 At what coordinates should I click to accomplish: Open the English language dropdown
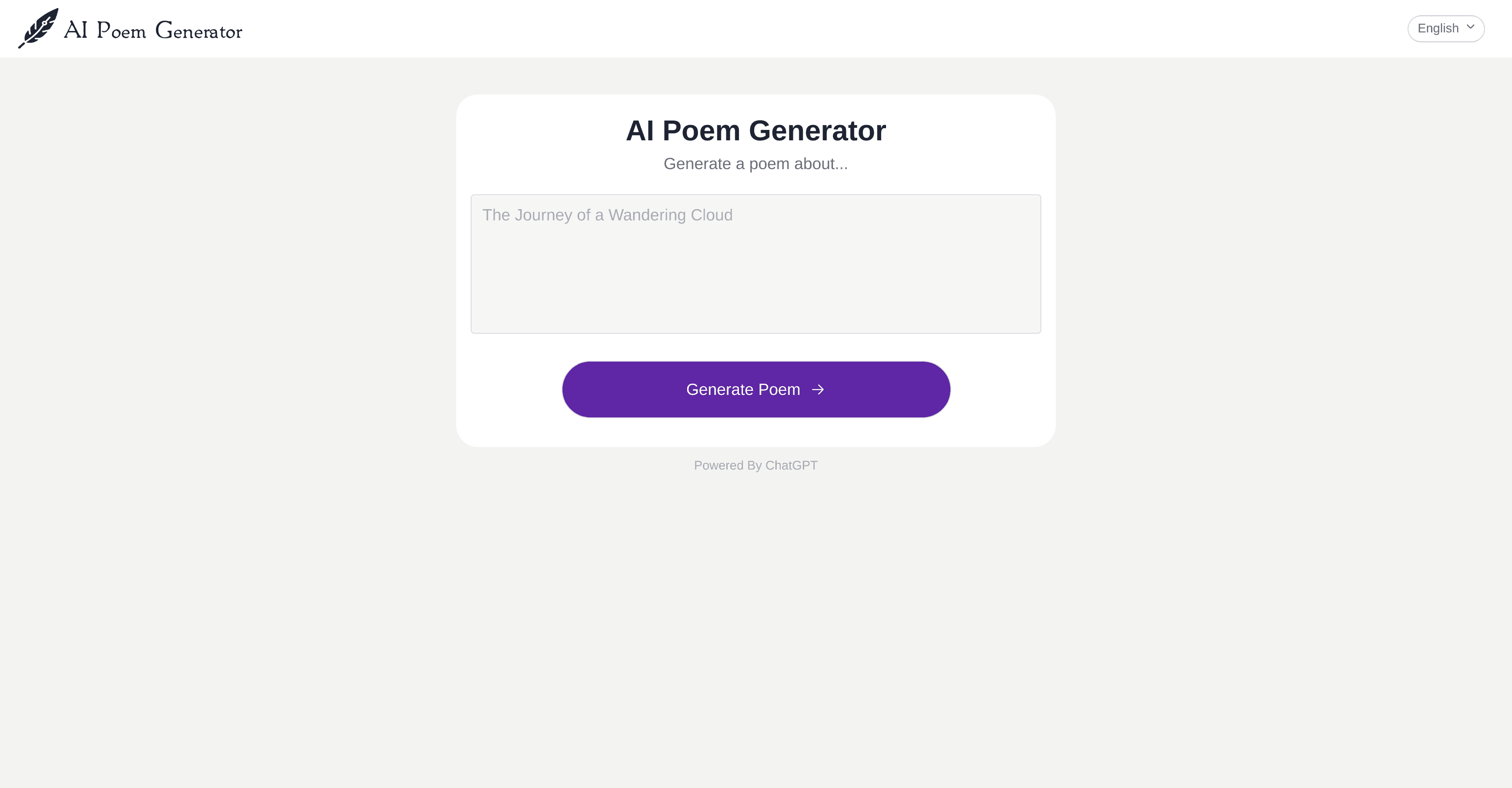click(x=1445, y=28)
